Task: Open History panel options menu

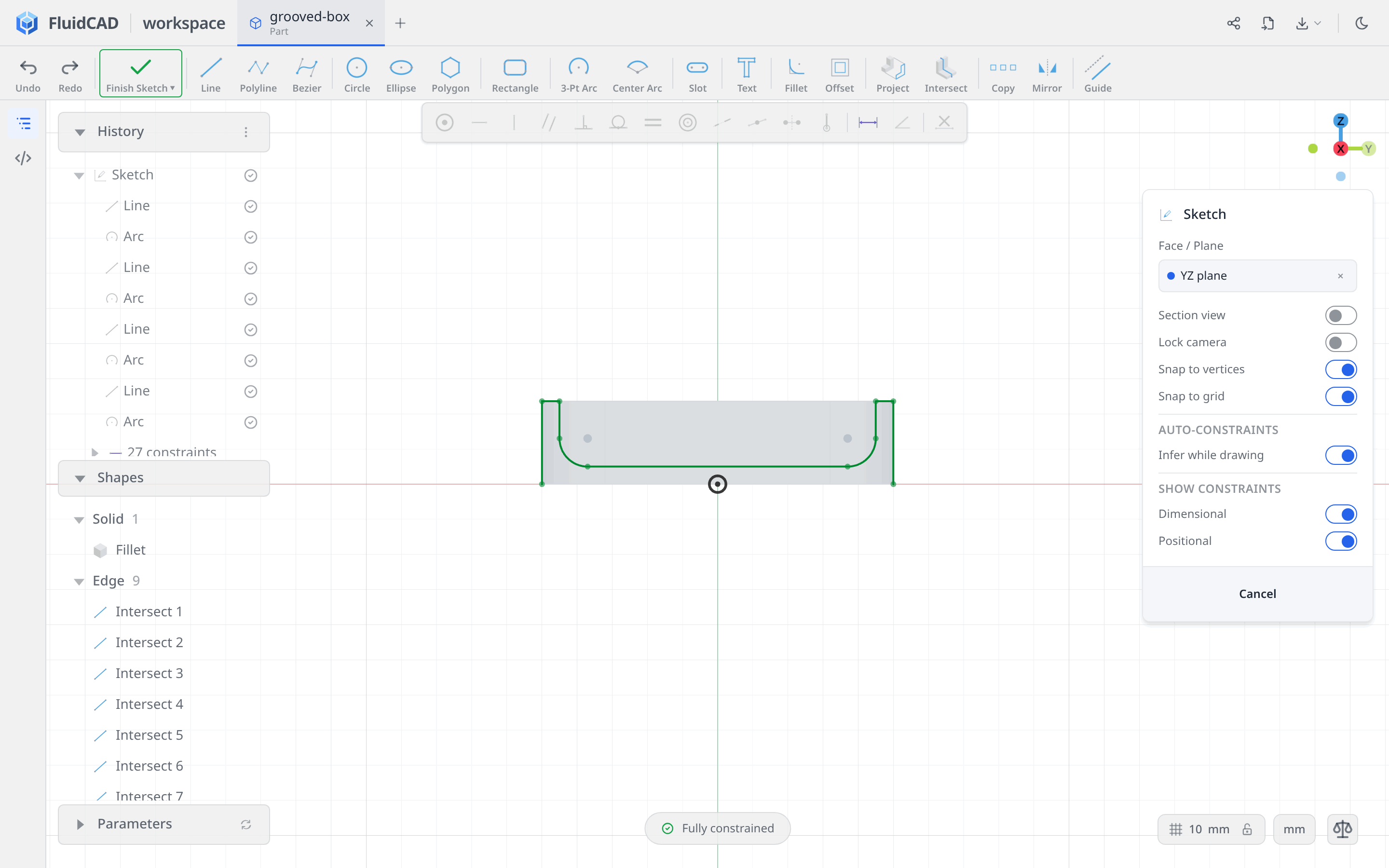Action: 245,132
